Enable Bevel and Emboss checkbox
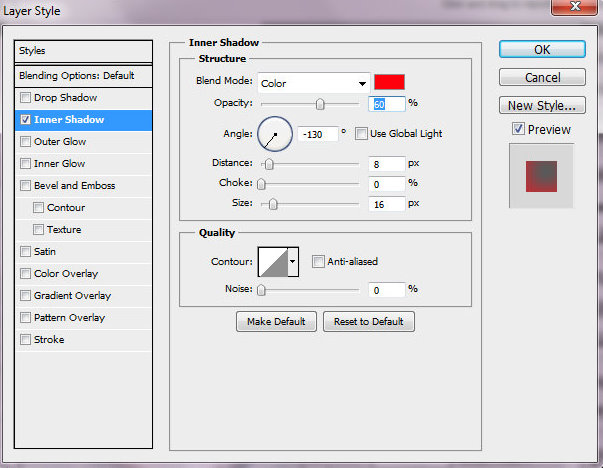The width and height of the screenshot is (603, 468). (25, 185)
